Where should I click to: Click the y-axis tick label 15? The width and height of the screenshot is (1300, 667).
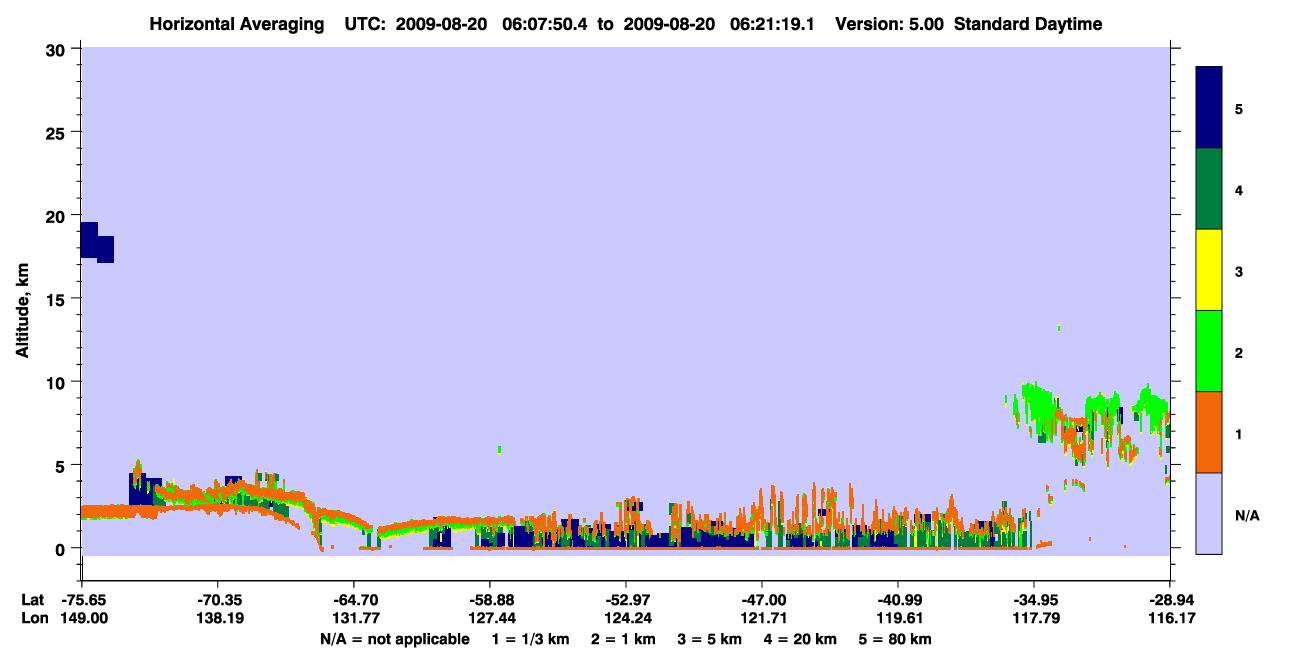click(58, 299)
